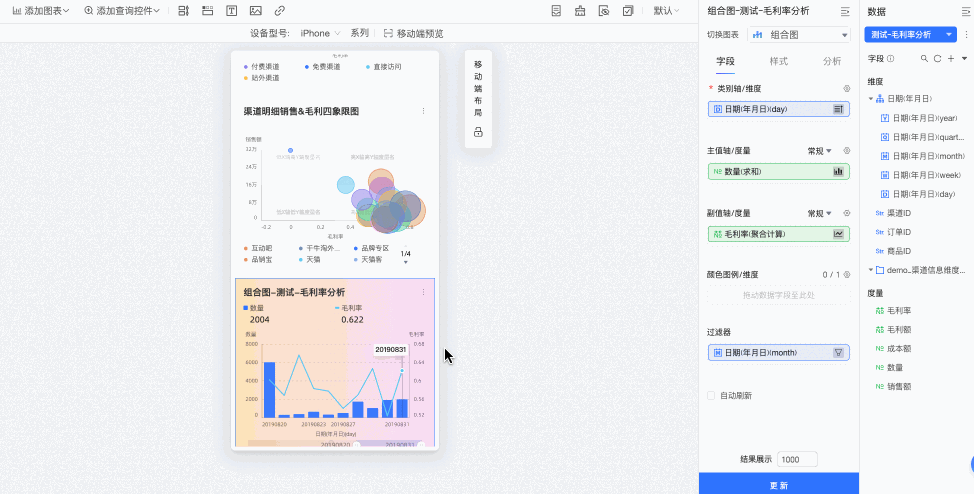Open 常规 dropdown for 主值轴/度量
The width and height of the screenshot is (974, 494).
pyautogui.click(x=819, y=151)
